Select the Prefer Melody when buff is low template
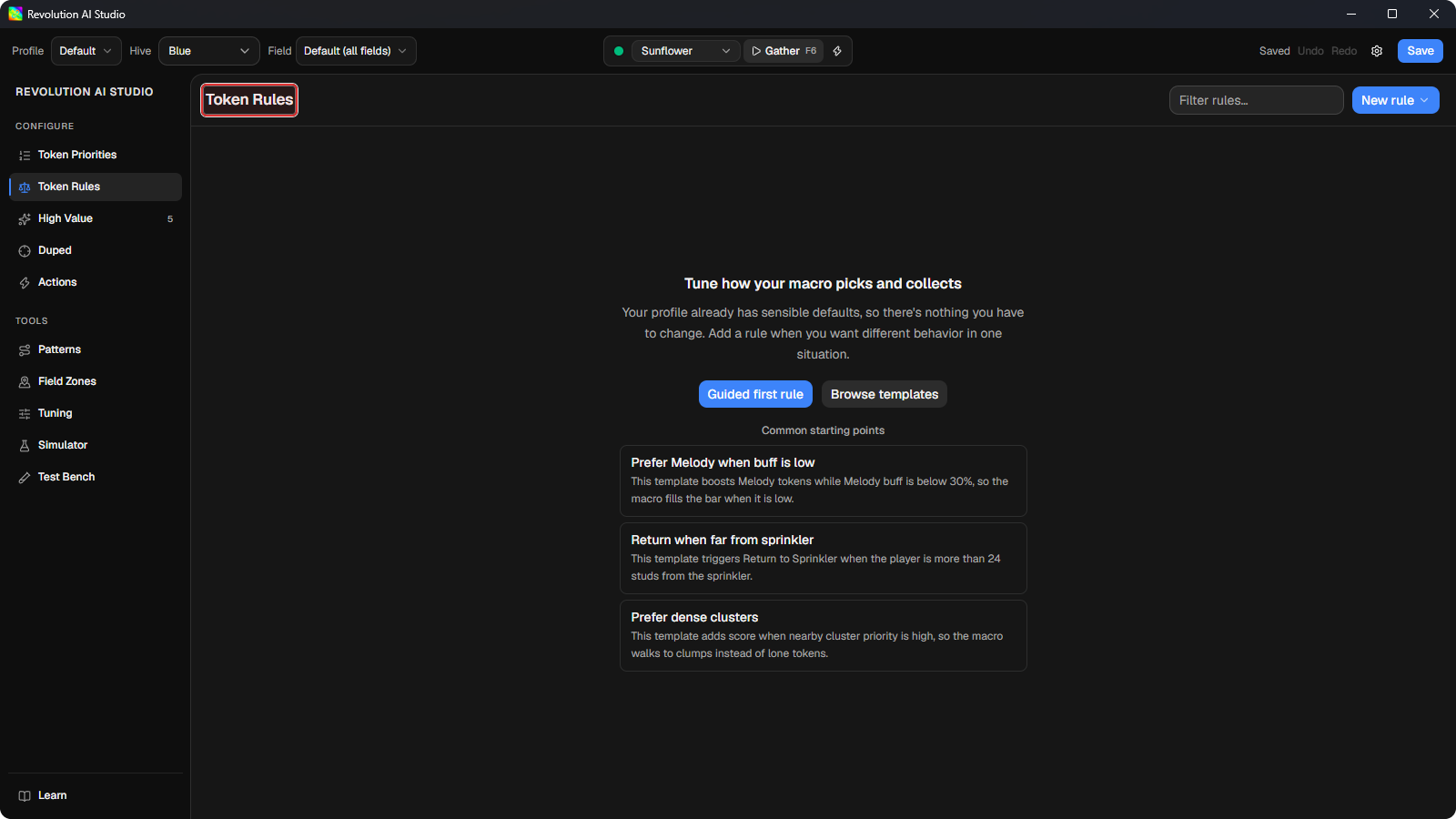The width and height of the screenshot is (1456, 819). [x=824, y=480]
